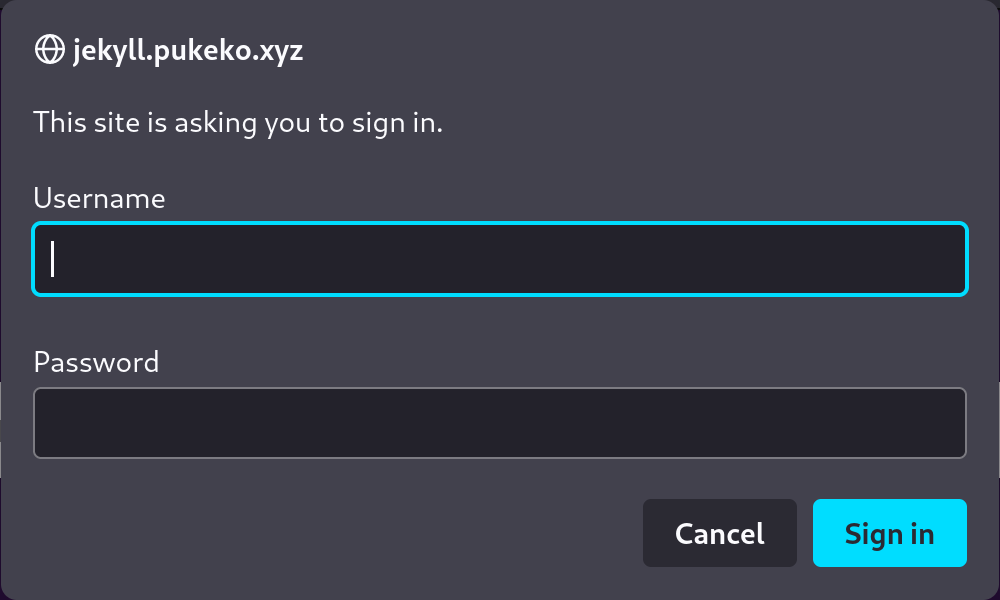Image resolution: width=1000 pixels, height=600 pixels.
Task: Select the site identity globe icon
Action: 48,50
